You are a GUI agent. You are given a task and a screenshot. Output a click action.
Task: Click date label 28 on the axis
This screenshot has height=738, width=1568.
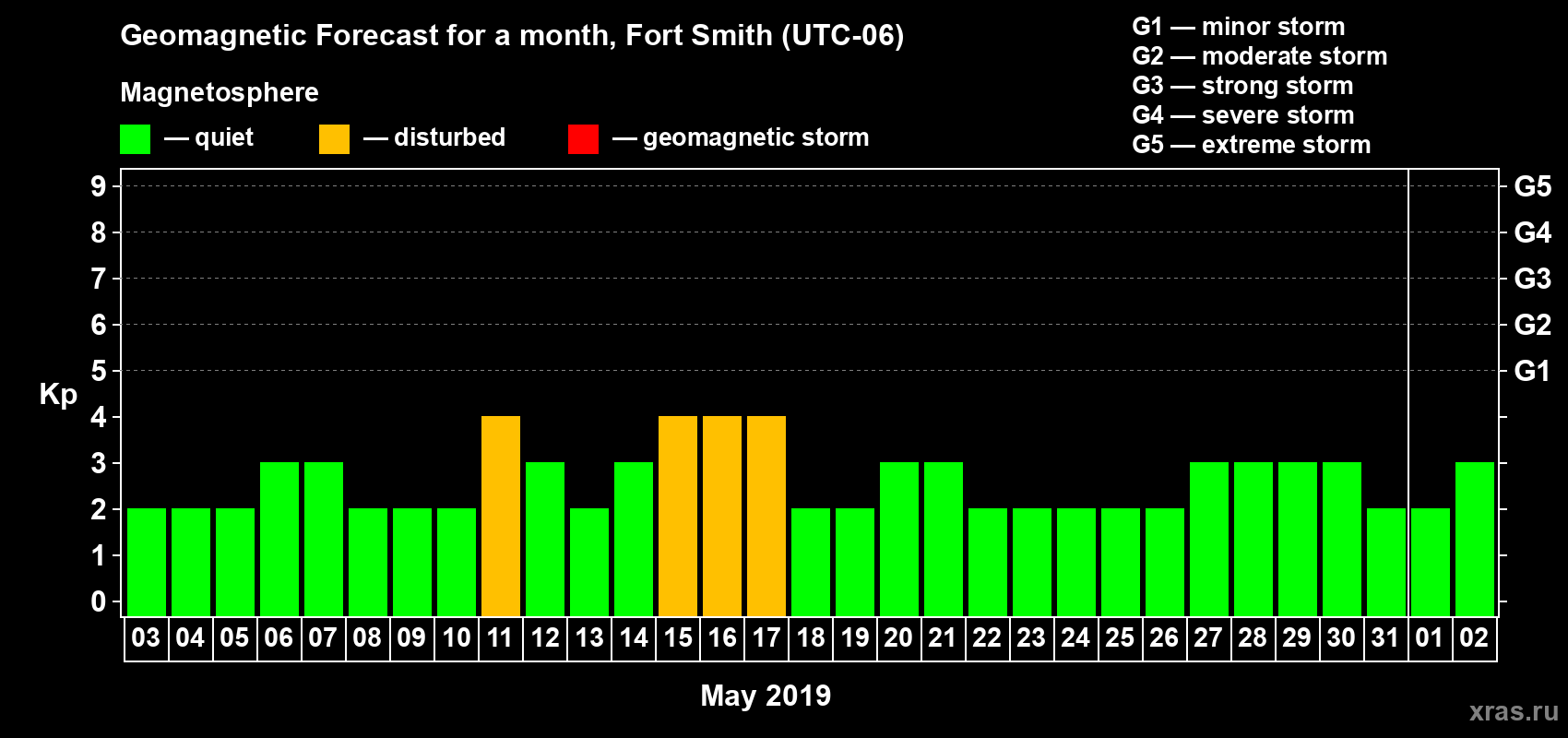pos(1253,637)
